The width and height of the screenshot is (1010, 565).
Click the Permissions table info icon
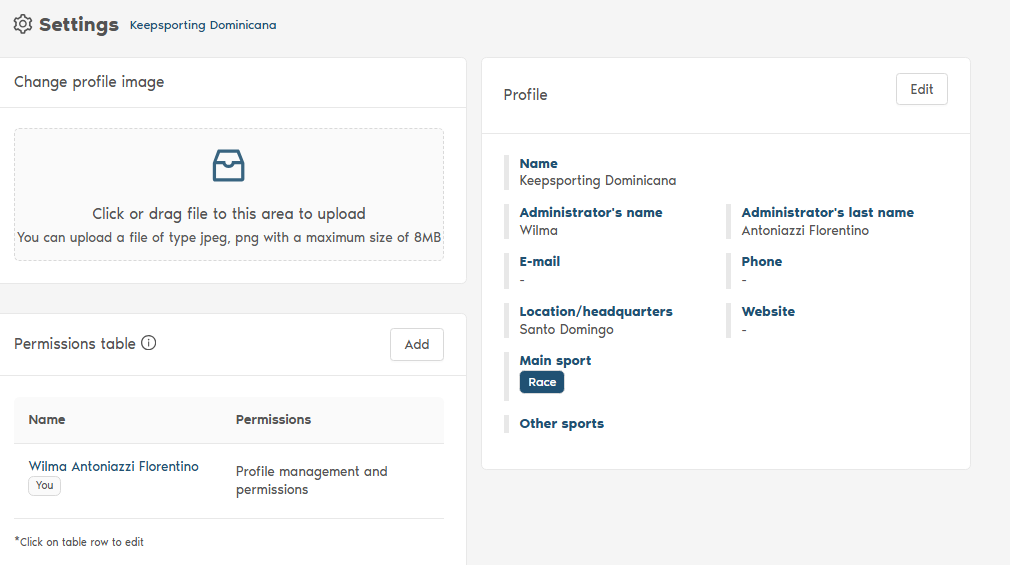point(149,343)
